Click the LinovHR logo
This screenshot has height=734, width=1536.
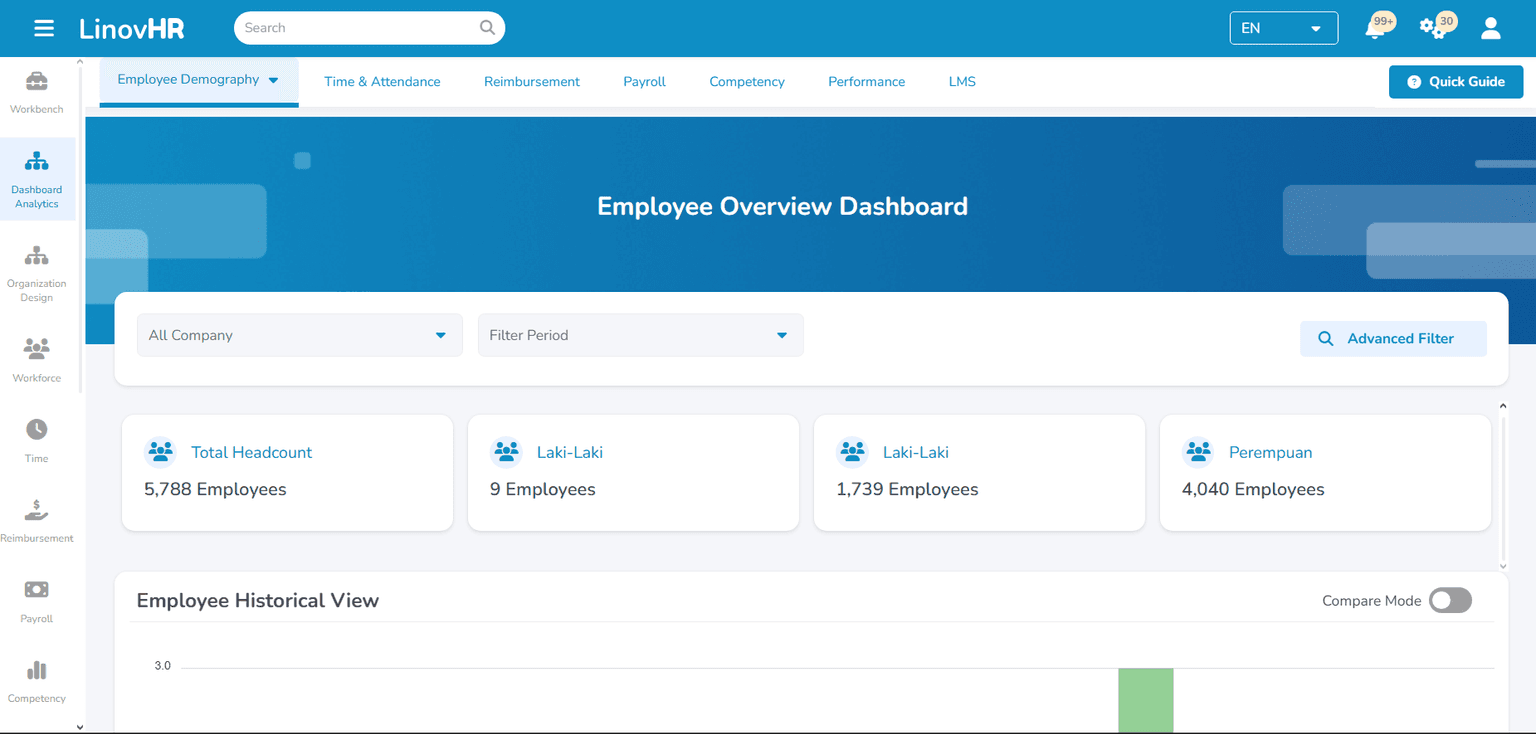point(132,28)
